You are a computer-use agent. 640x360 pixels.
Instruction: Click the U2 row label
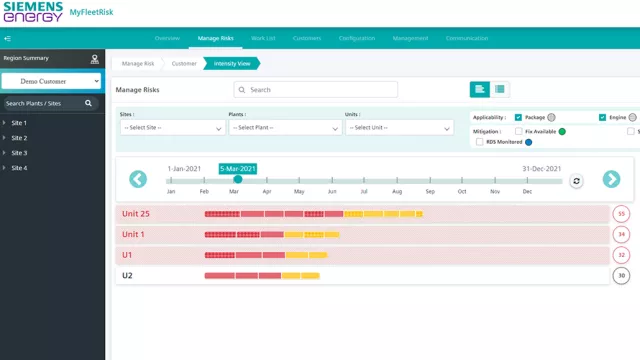[x=127, y=276]
